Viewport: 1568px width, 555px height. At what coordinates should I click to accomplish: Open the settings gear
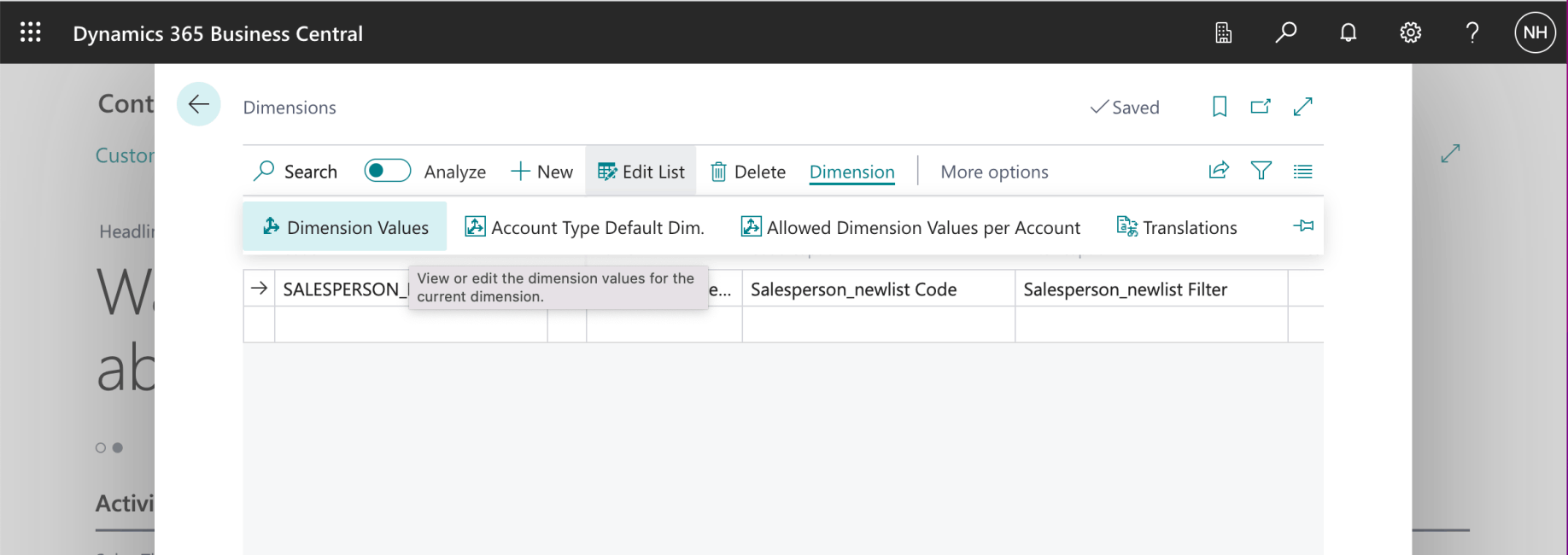pyautogui.click(x=1410, y=32)
